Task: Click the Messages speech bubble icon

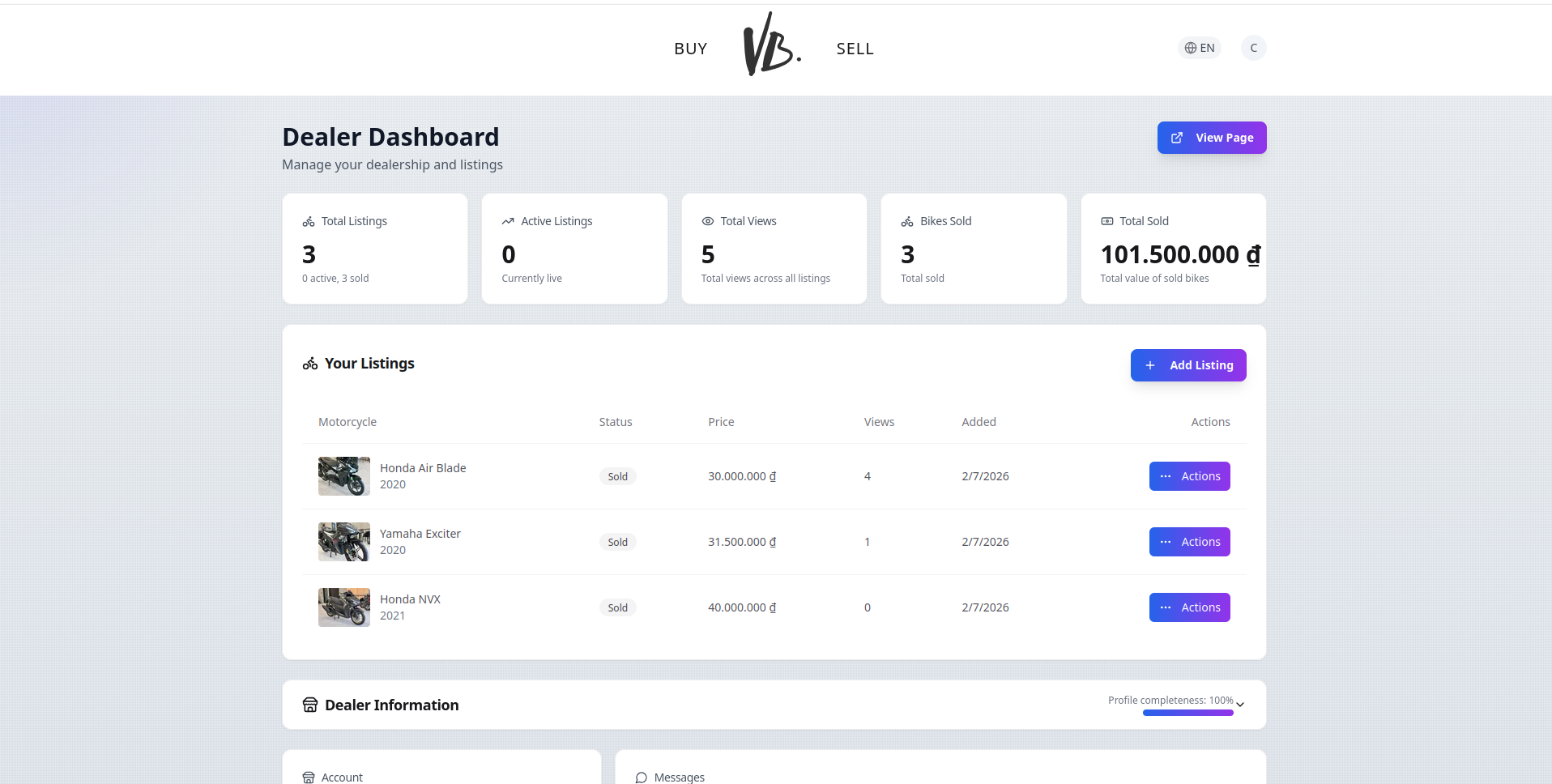Action: [x=642, y=778]
